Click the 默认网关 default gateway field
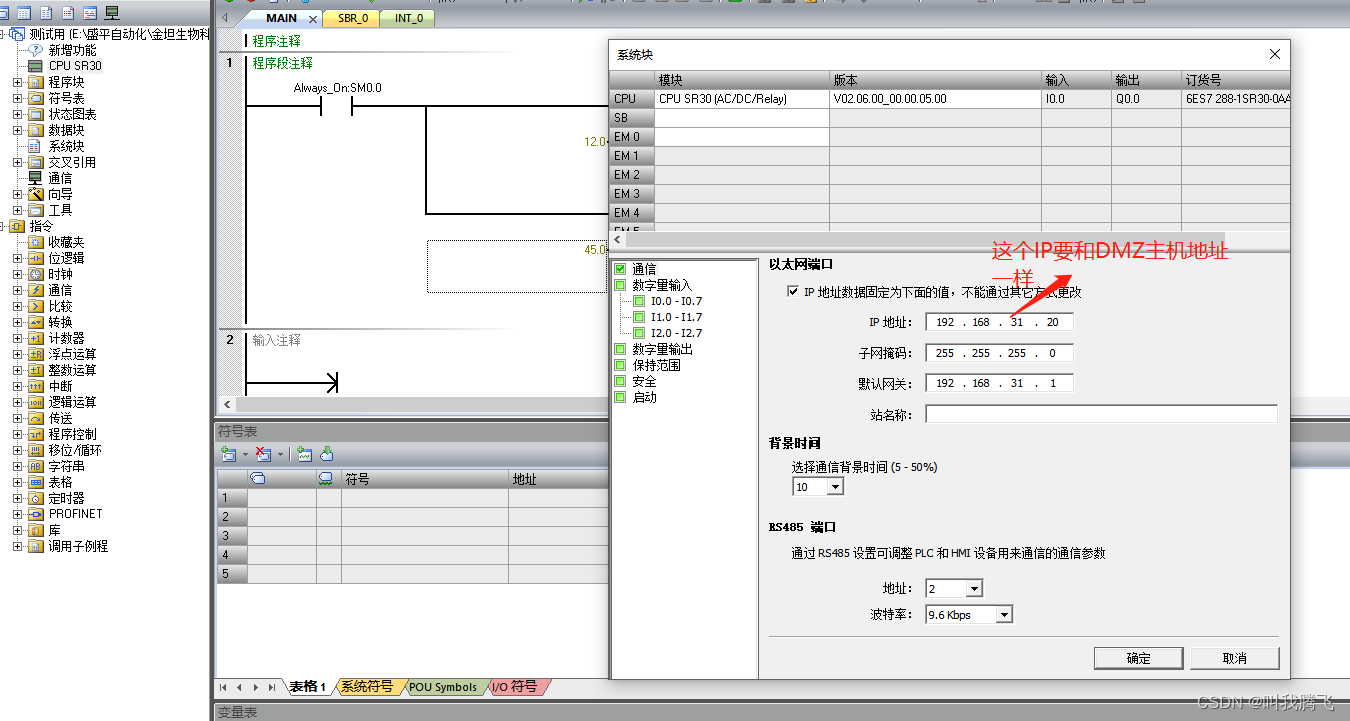1350x721 pixels. point(999,383)
